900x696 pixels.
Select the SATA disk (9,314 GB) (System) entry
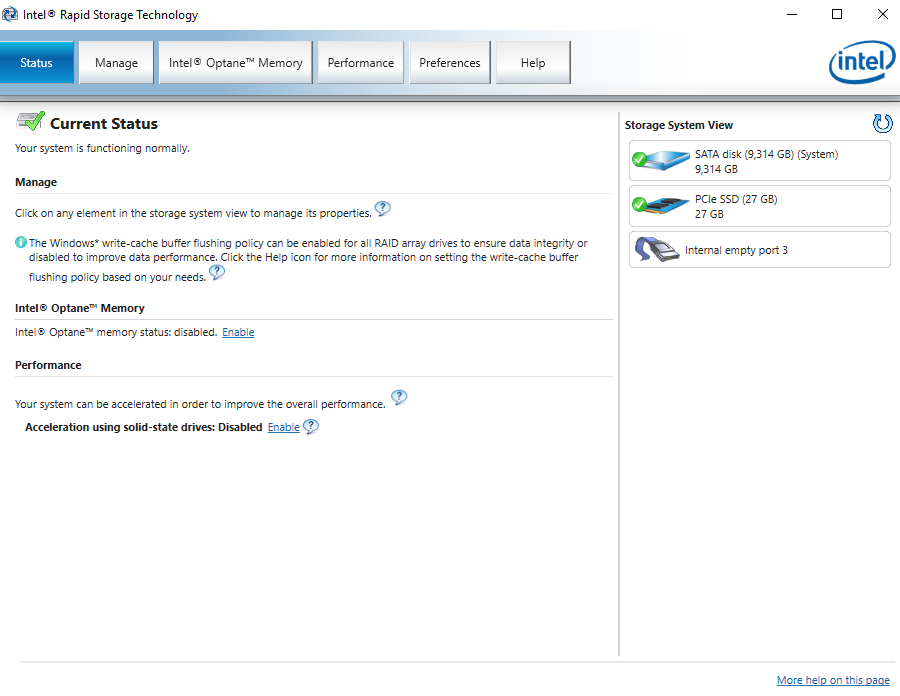[759, 161]
